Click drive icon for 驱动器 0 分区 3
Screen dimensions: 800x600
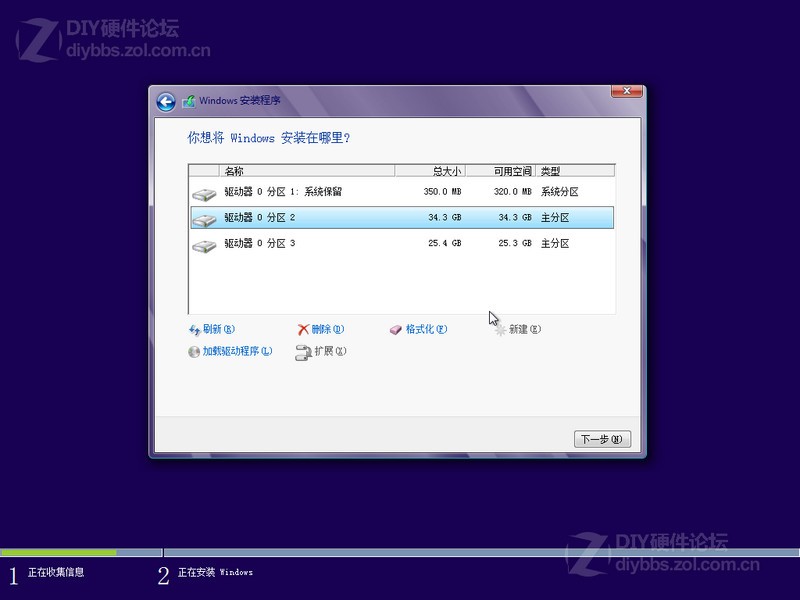pyautogui.click(x=204, y=245)
